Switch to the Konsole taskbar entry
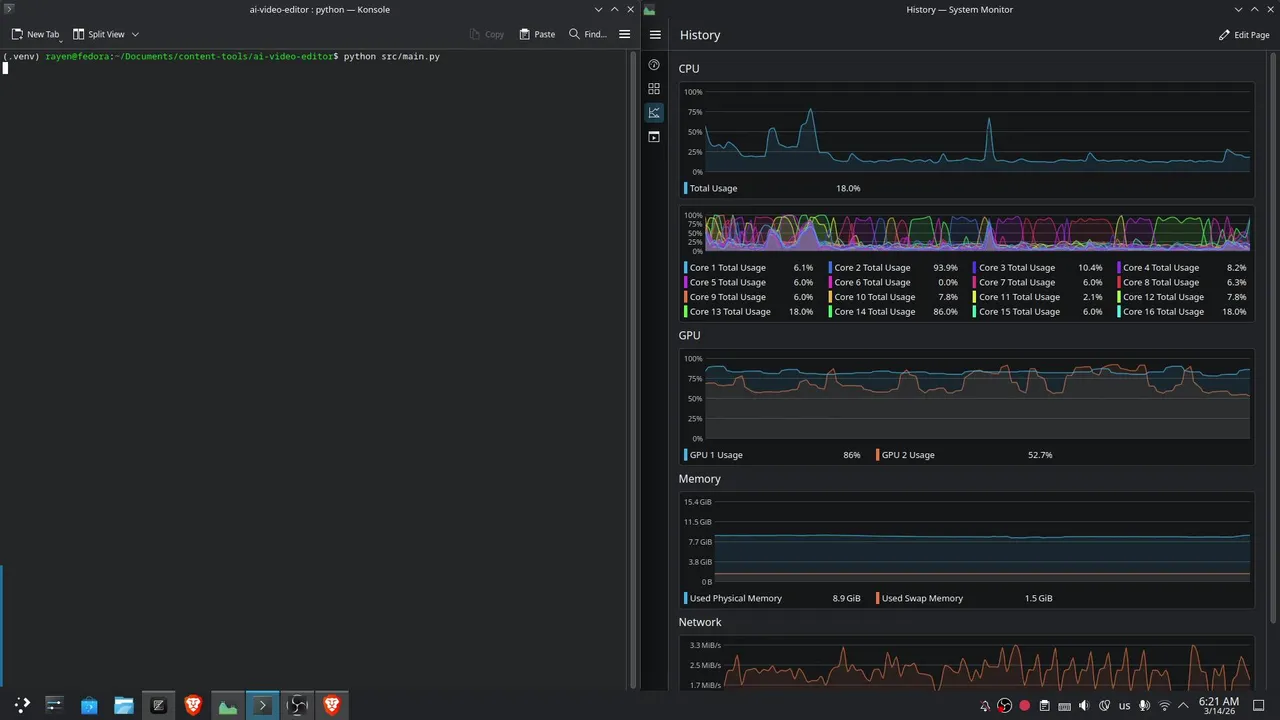This screenshot has height=720, width=1280. (x=262, y=705)
